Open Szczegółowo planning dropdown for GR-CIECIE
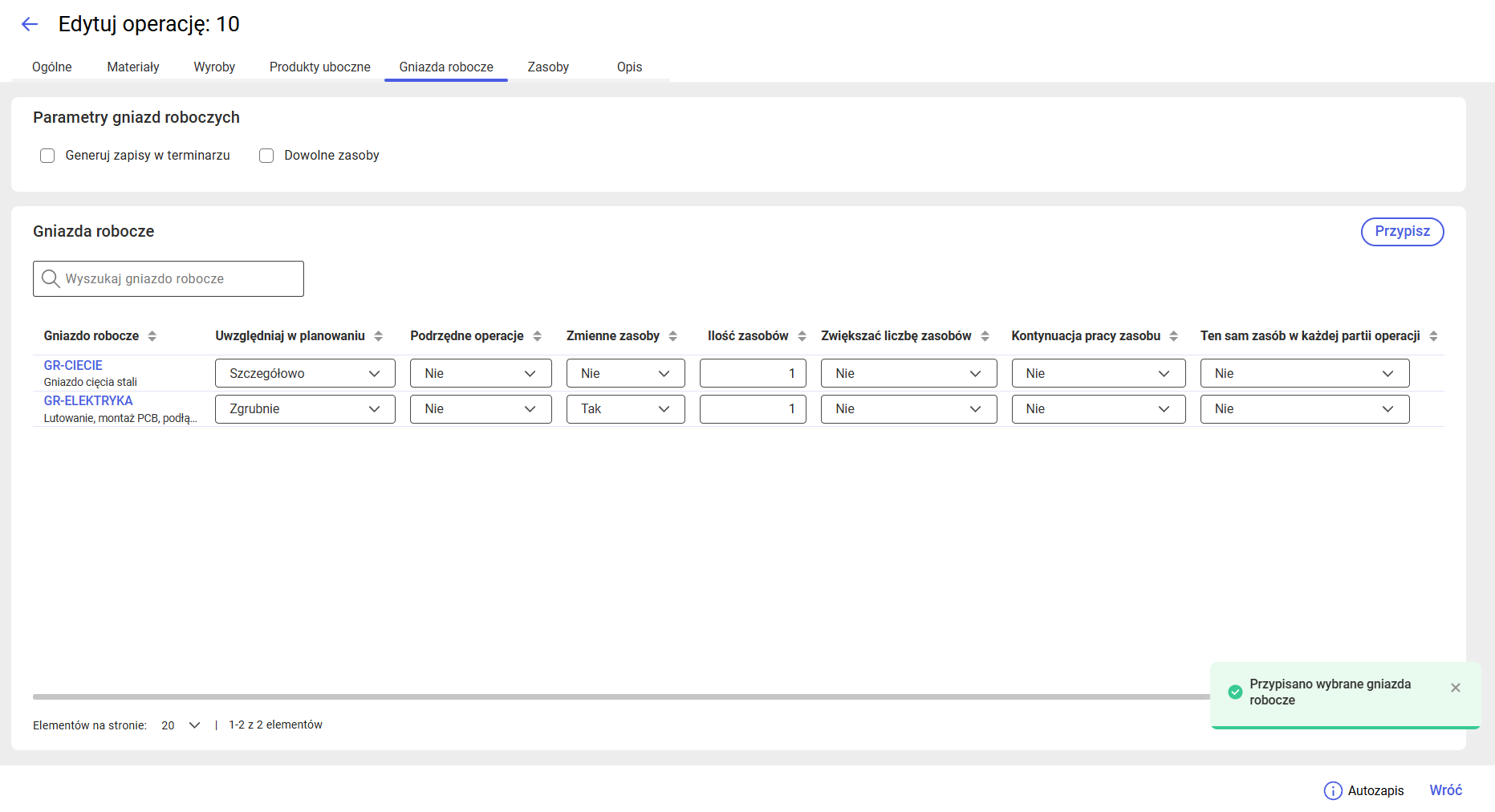This screenshot has width=1495, height=812. (x=305, y=373)
